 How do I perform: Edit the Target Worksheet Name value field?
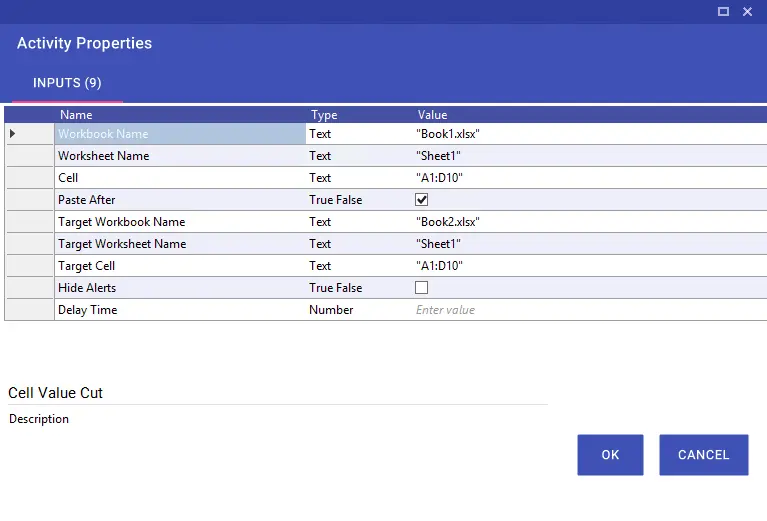click(x=590, y=244)
